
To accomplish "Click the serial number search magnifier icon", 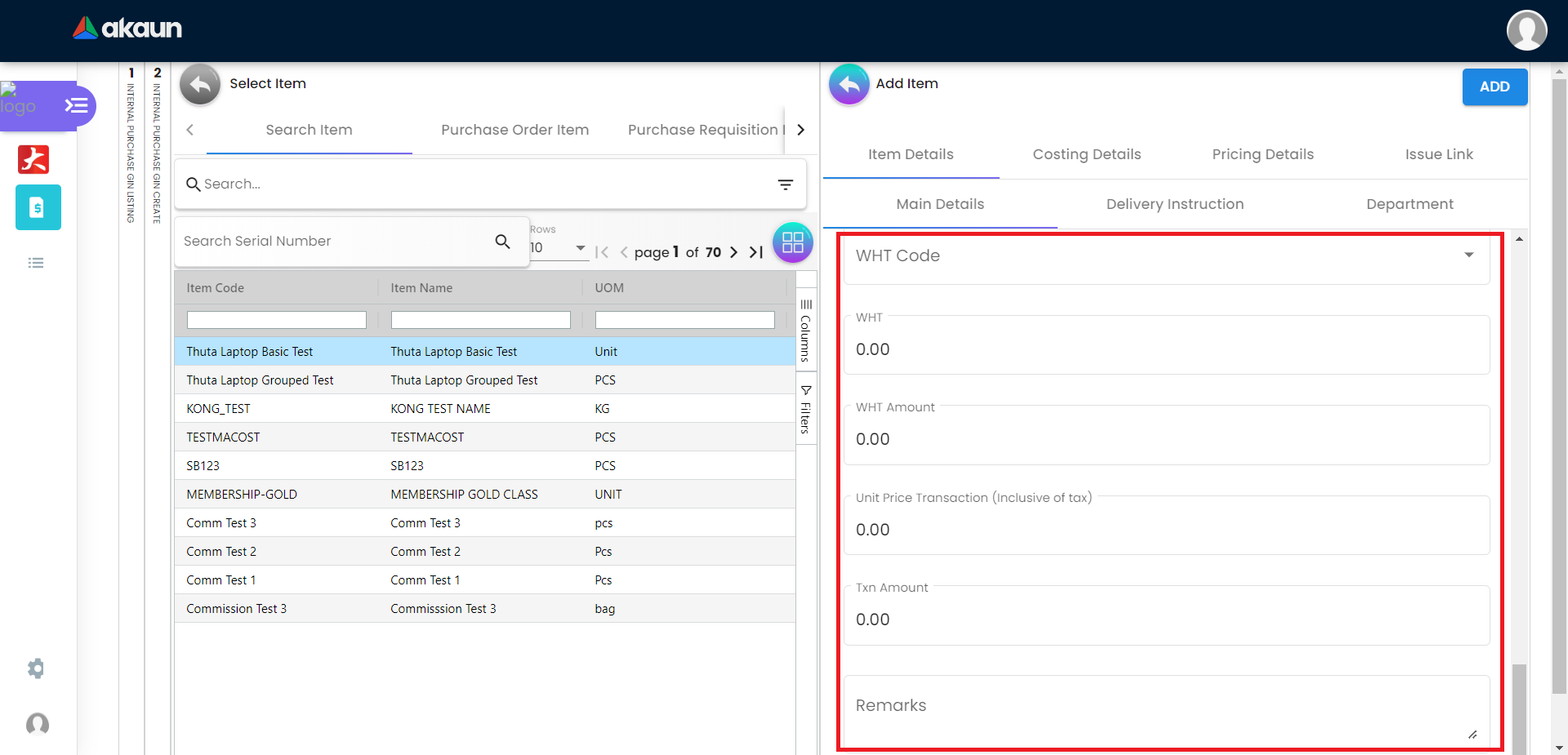I will point(502,242).
